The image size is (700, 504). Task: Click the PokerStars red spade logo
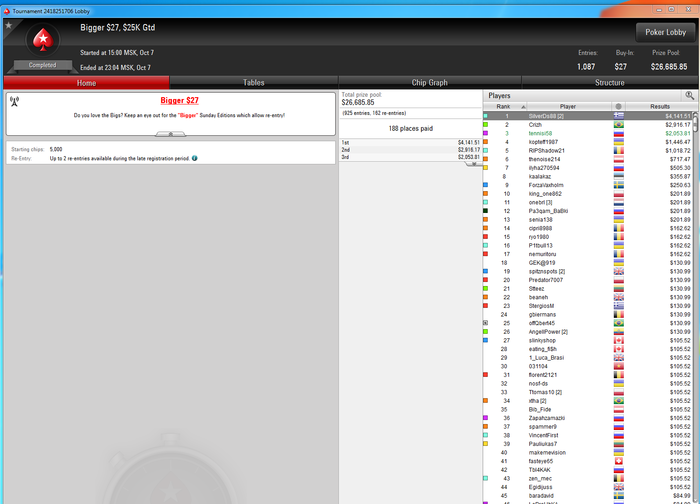pyautogui.click(x=43, y=40)
